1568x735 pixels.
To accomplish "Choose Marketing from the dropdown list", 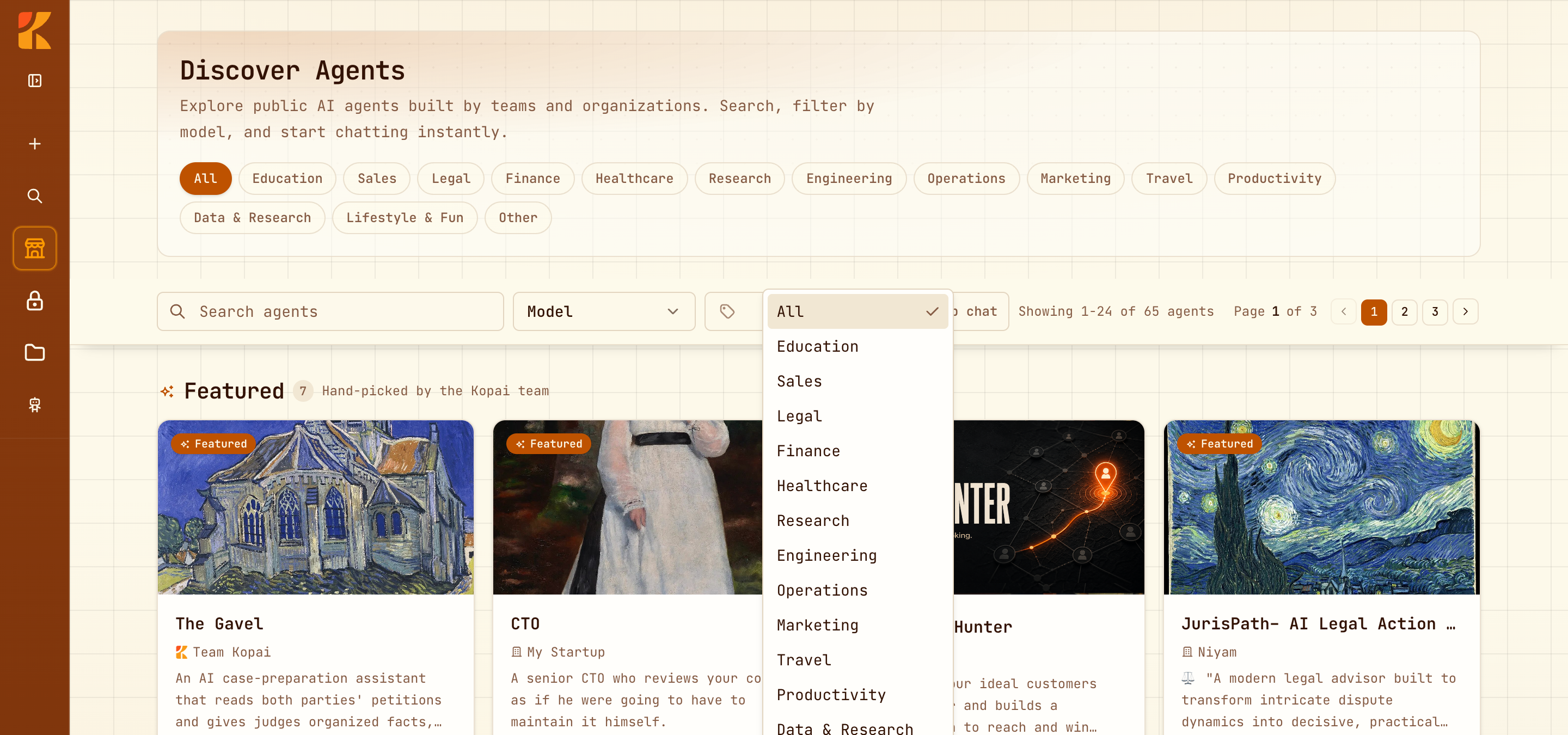I will (x=857, y=626).
